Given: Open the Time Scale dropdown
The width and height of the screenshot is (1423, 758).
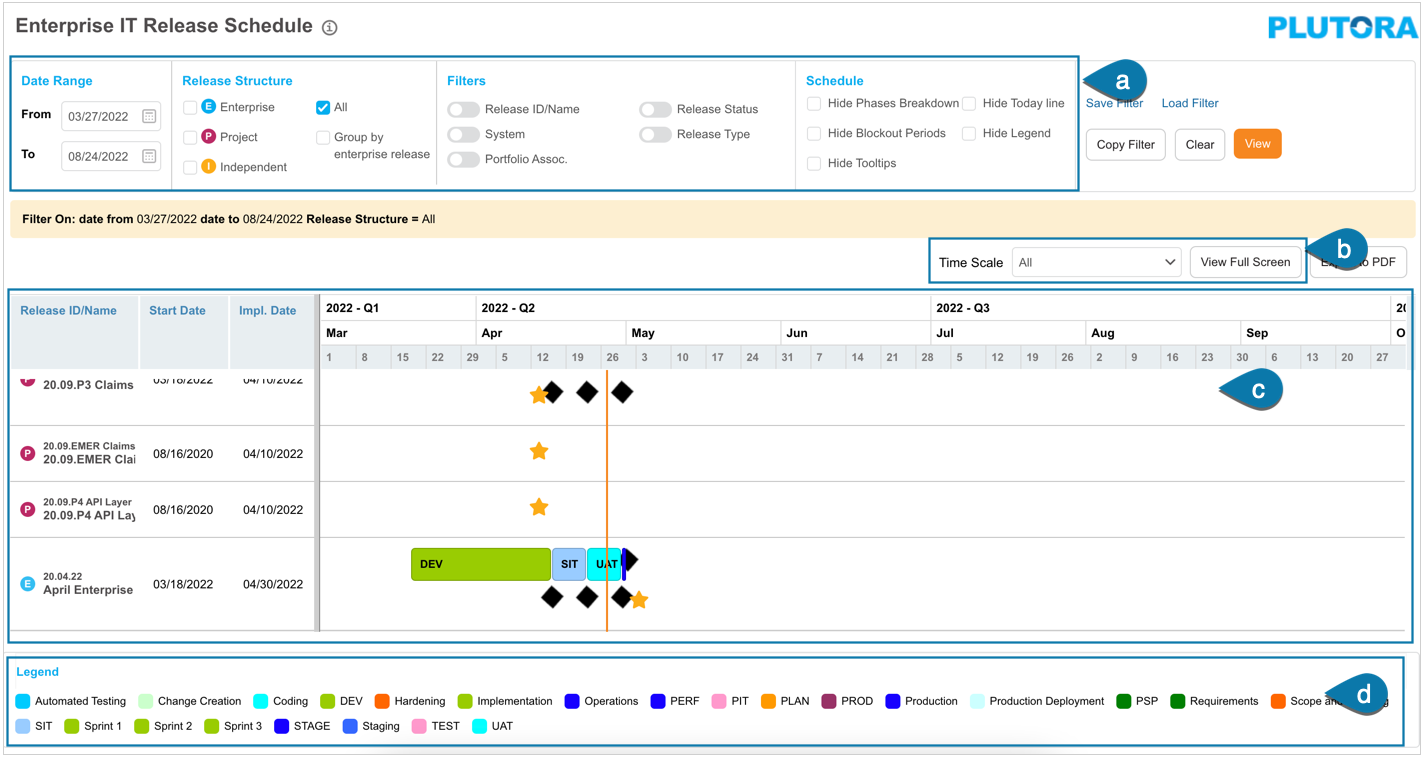Looking at the screenshot, I should (1096, 262).
